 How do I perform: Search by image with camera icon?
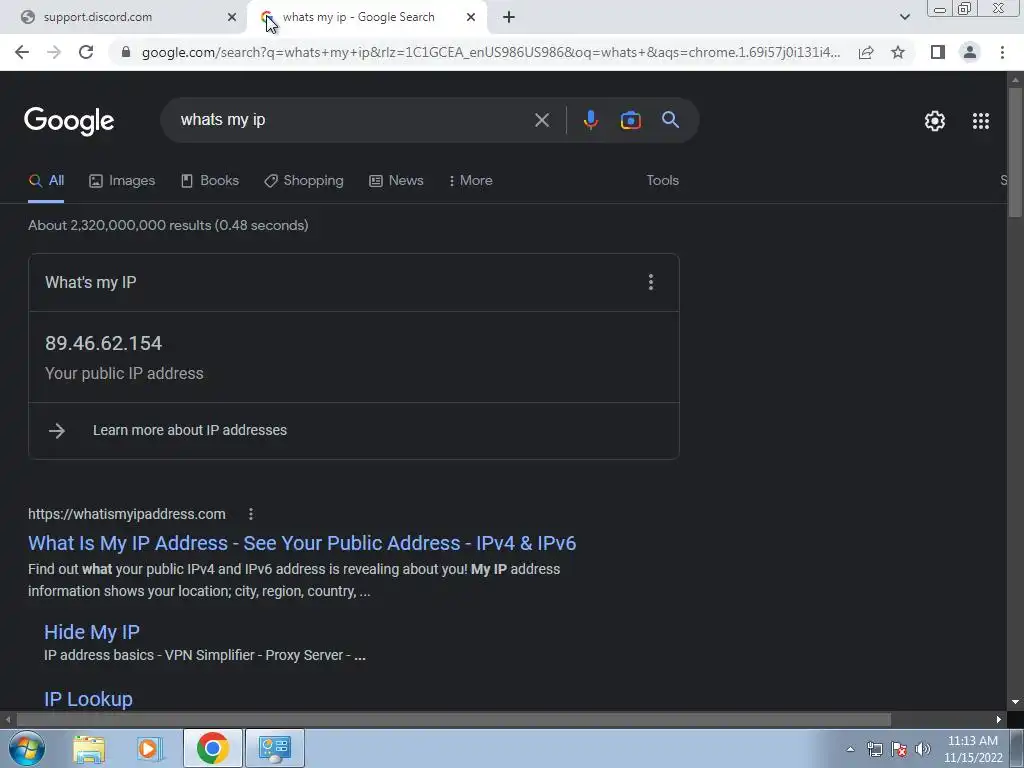[630, 120]
